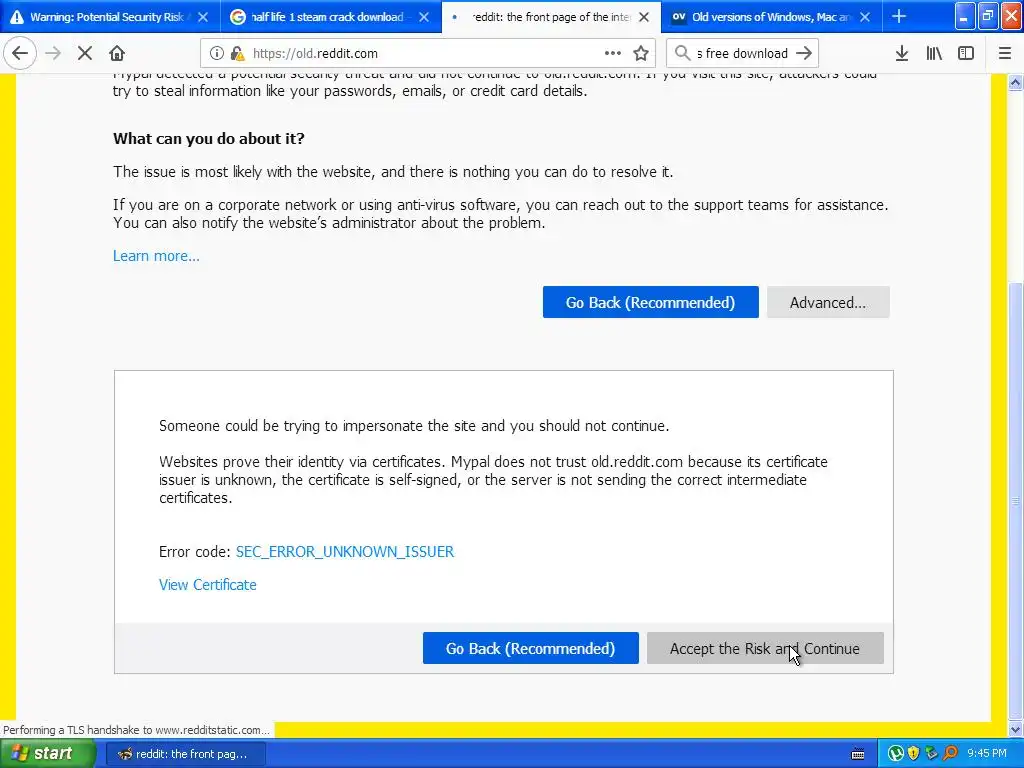Open the View Certificate link
This screenshot has height=768, width=1024.
(208, 585)
